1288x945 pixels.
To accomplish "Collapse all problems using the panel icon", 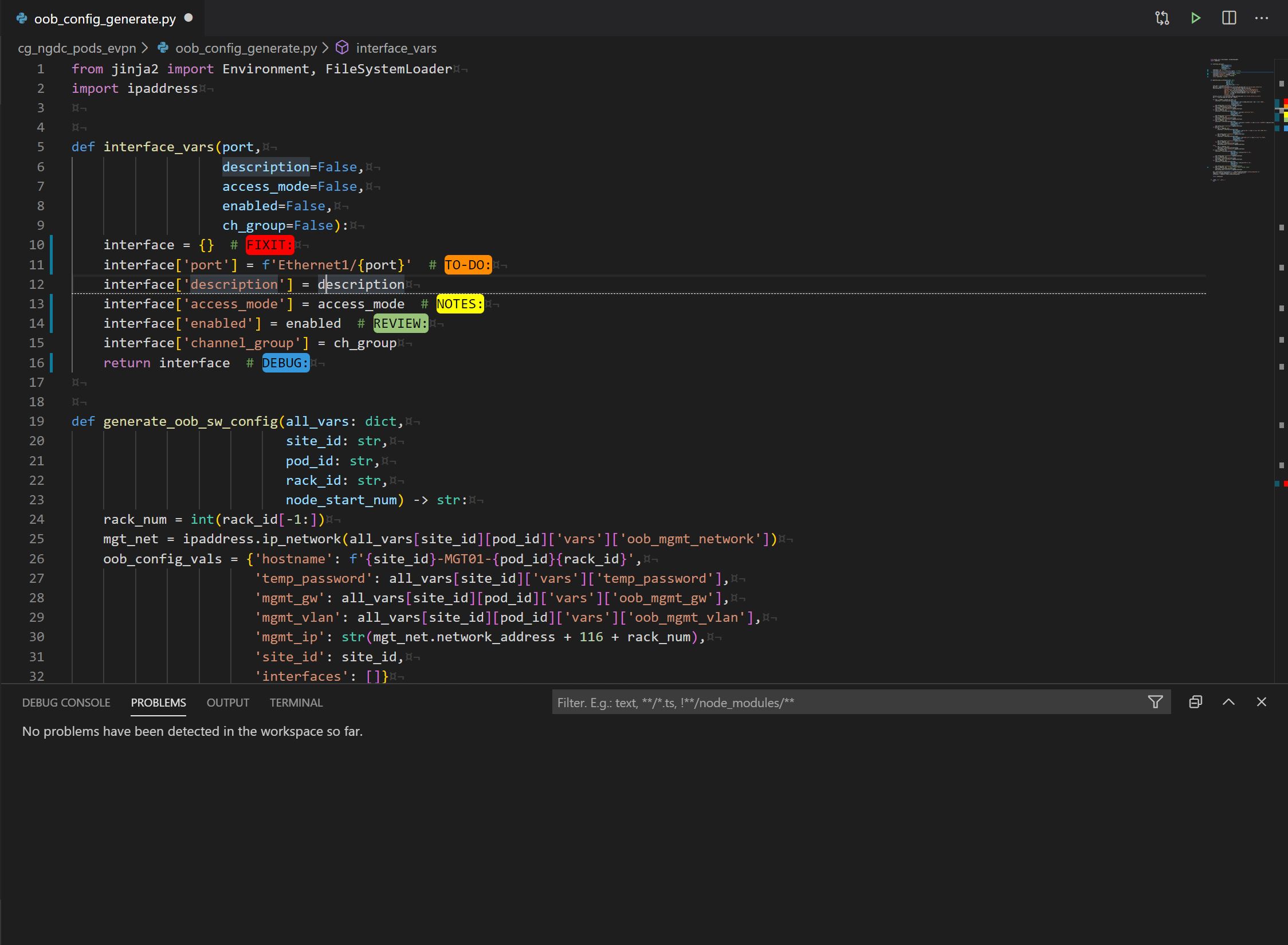I will [1195, 702].
